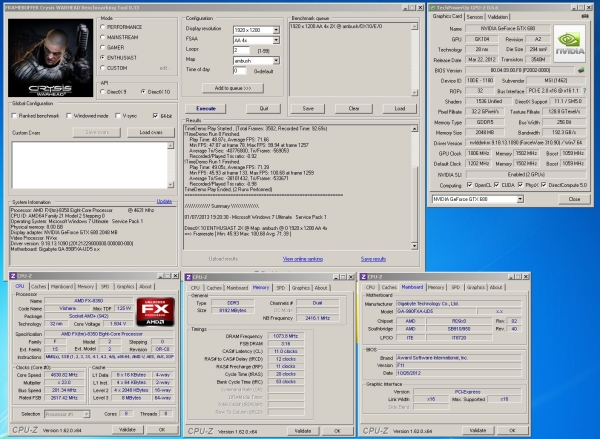Click the bus interface question mark in GPU-Z

[x=584, y=91]
